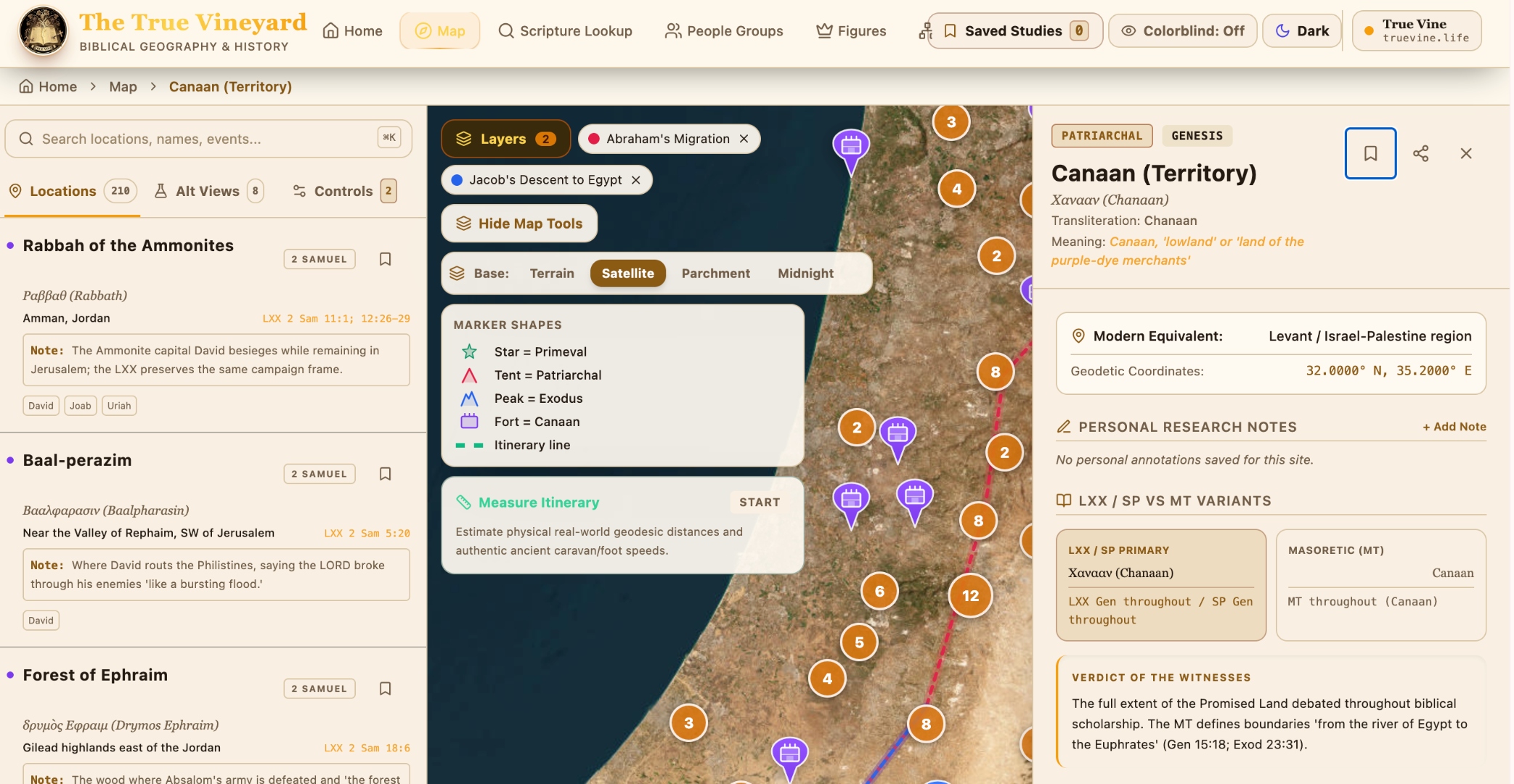Viewport: 1514px width, 784px height.
Task: Switch to Dark theme
Action: (x=1302, y=31)
